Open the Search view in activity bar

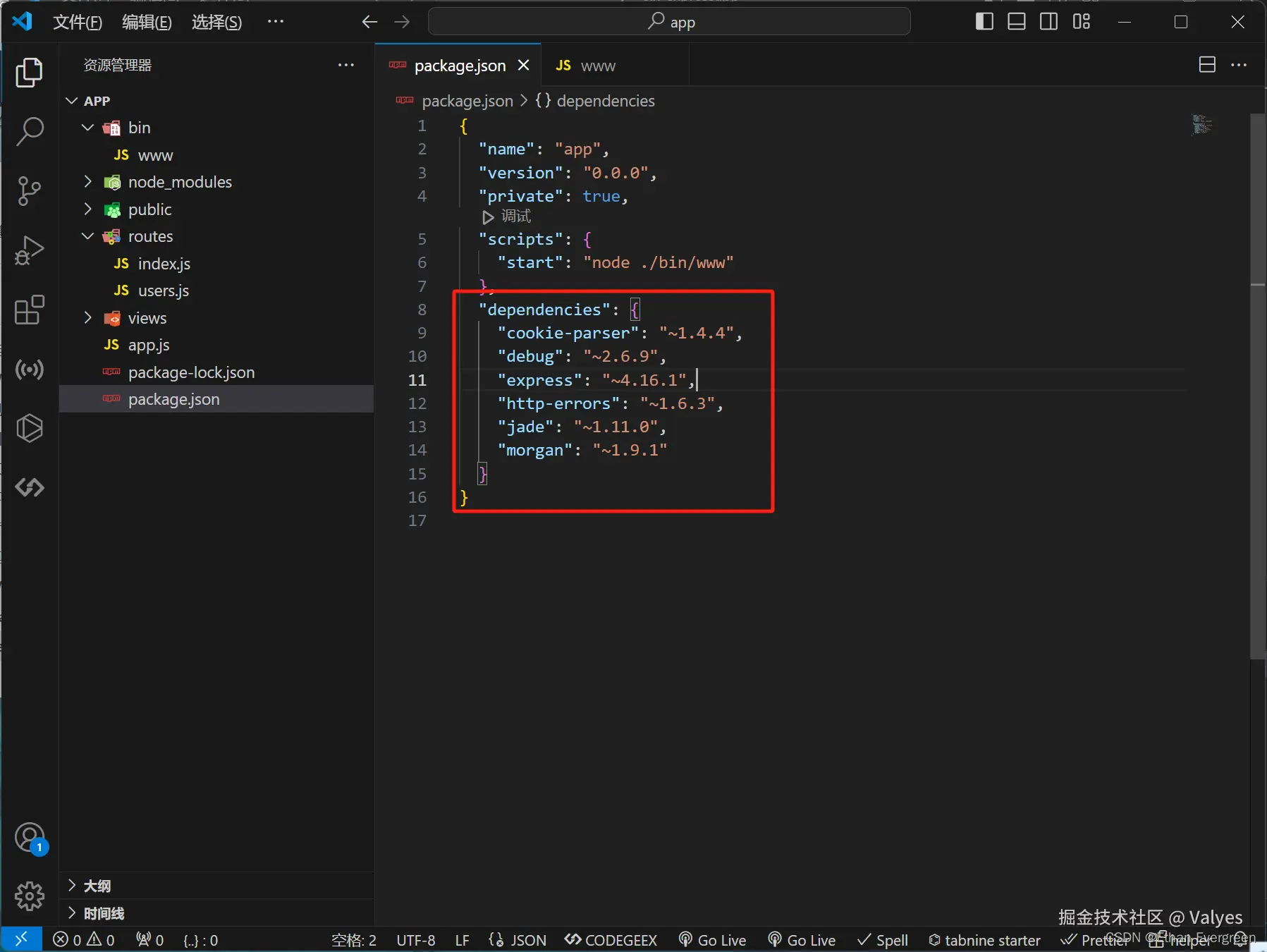coord(29,131)
